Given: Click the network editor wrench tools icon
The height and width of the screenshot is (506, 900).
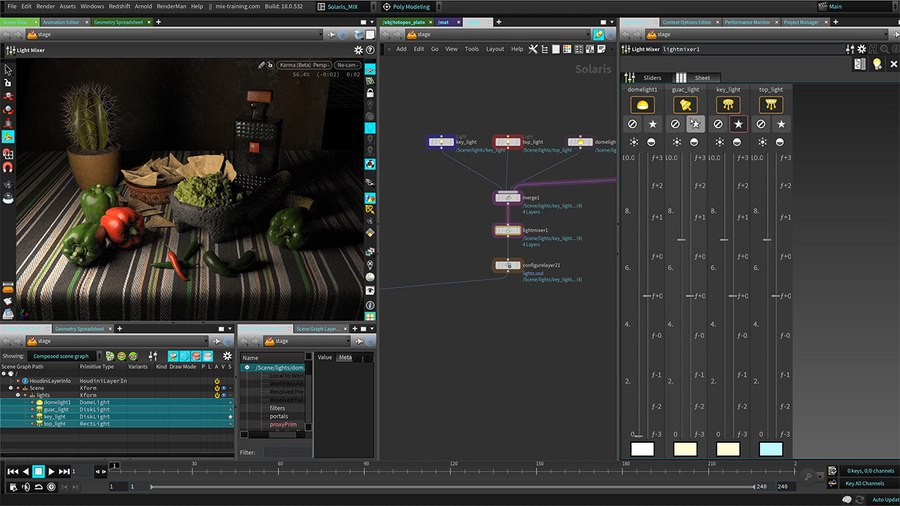Looking at the screenshot, I should (x=533, y=49).
